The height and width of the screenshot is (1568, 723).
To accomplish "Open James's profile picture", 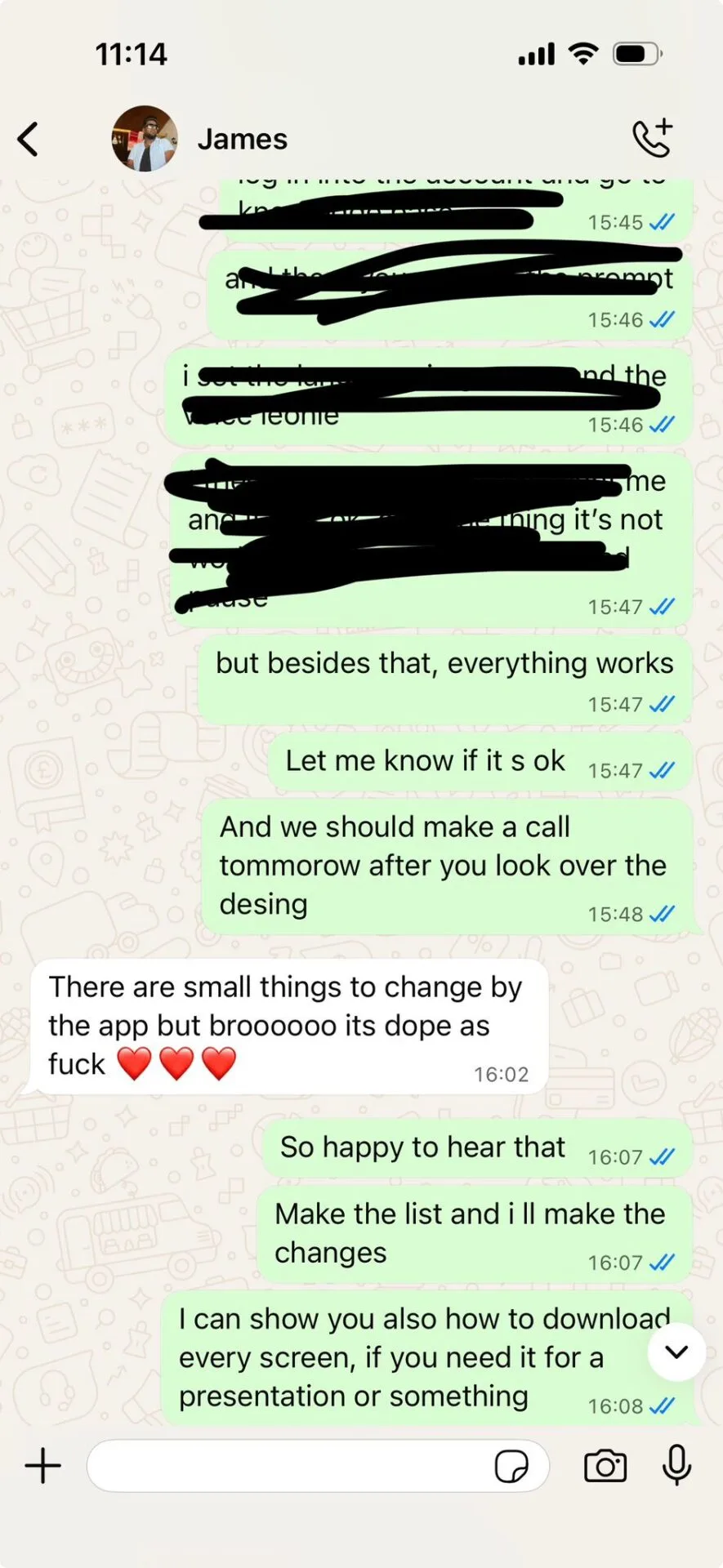I will click(x=145, y=139).
